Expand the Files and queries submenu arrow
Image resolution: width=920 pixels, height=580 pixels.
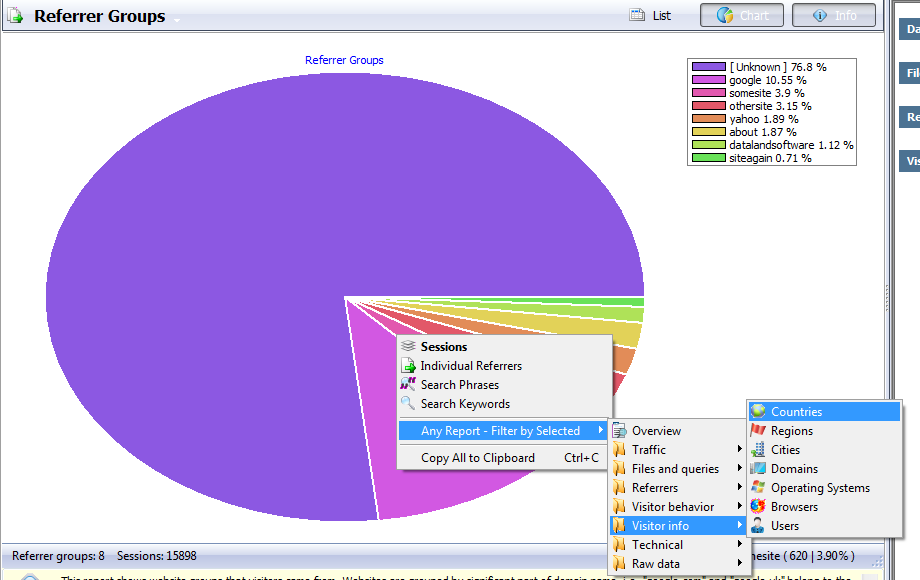739,468
